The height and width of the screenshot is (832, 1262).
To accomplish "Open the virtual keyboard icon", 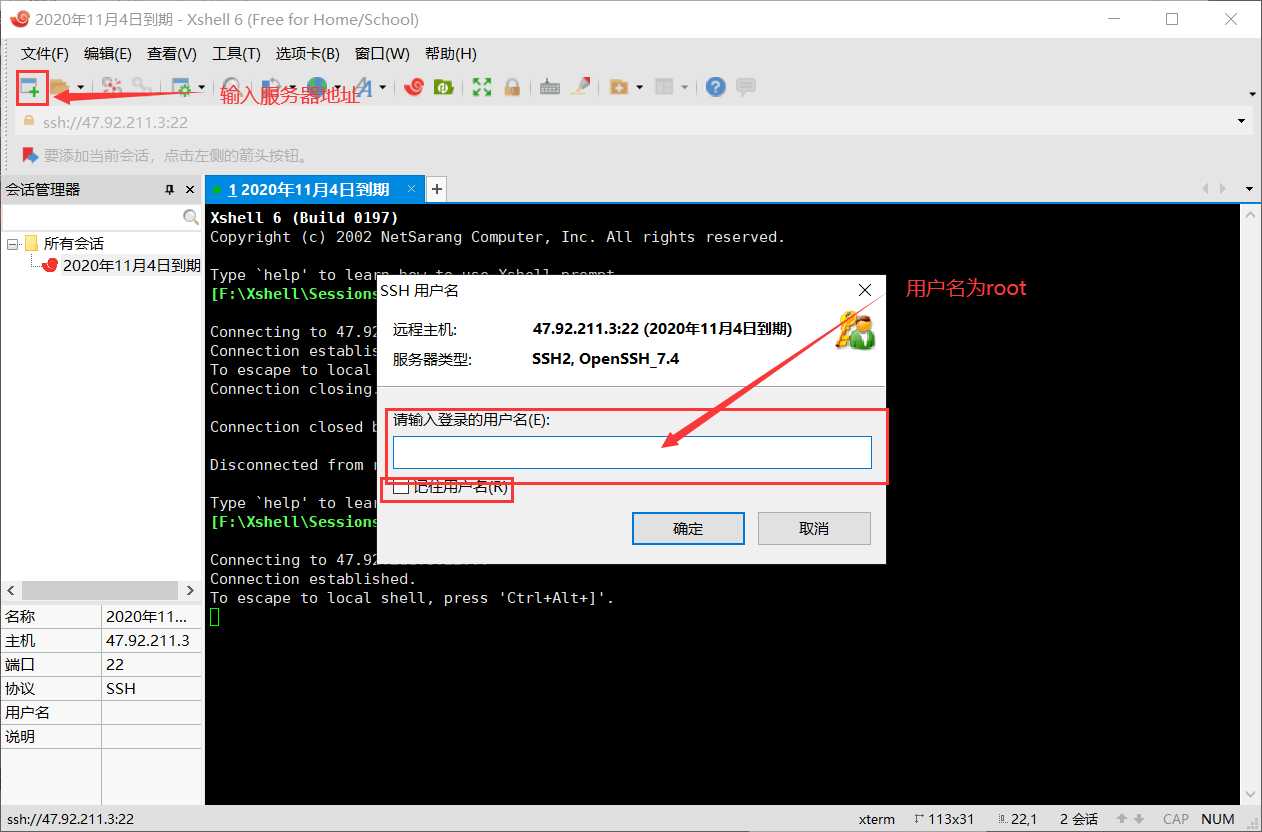I will click(549, 88).
